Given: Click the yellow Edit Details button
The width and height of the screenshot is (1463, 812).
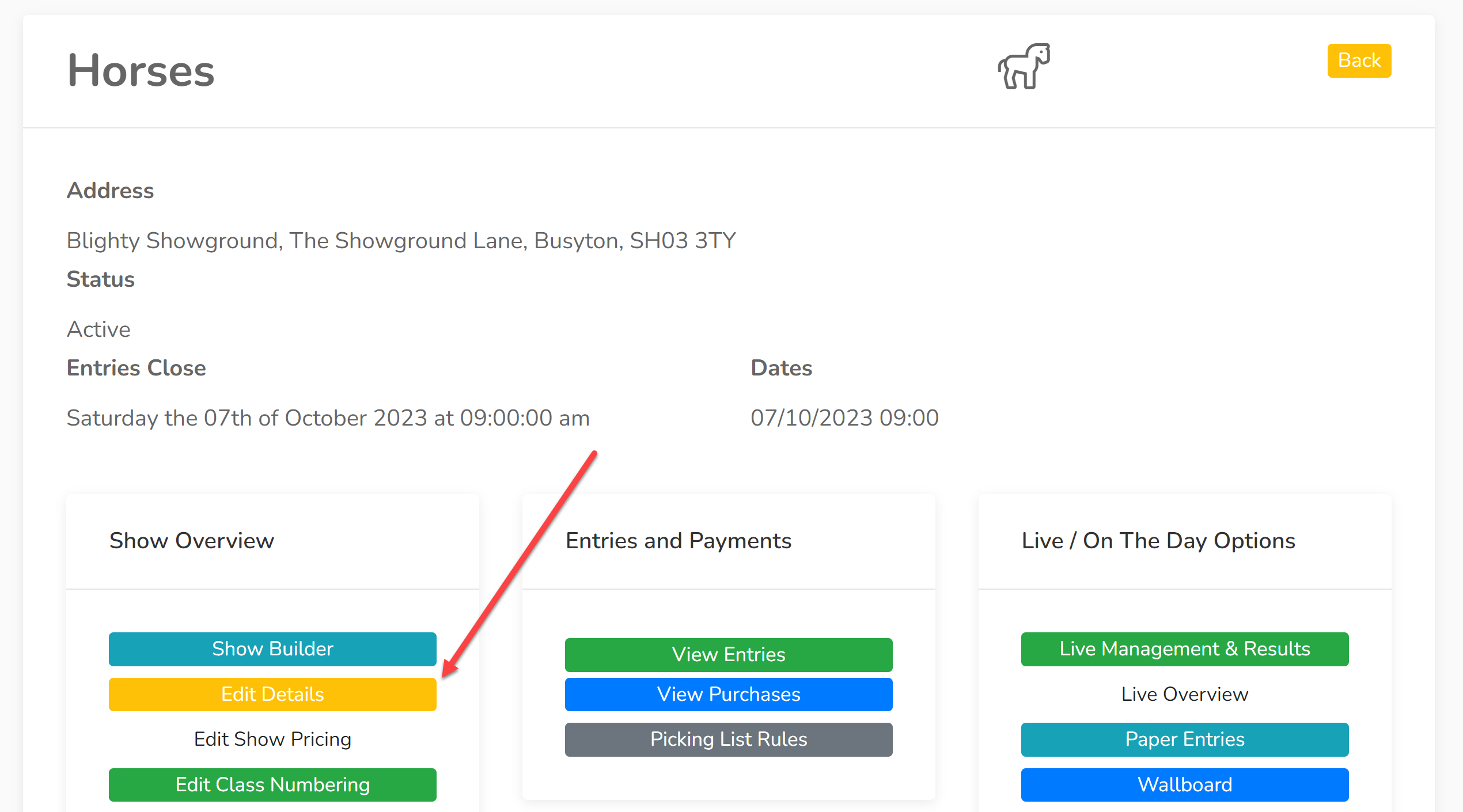Looking at the screenshot, I should click(x=272, y=695).
